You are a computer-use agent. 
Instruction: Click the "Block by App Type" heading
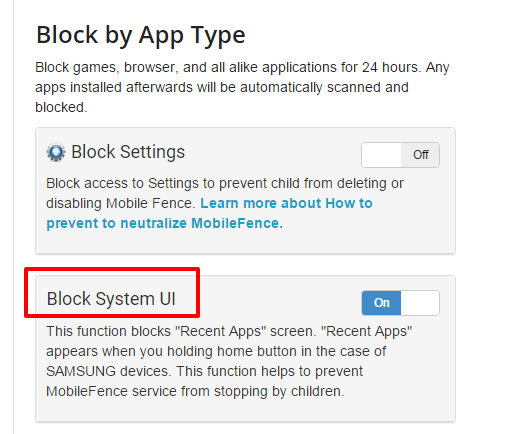(x=141, y=35)
